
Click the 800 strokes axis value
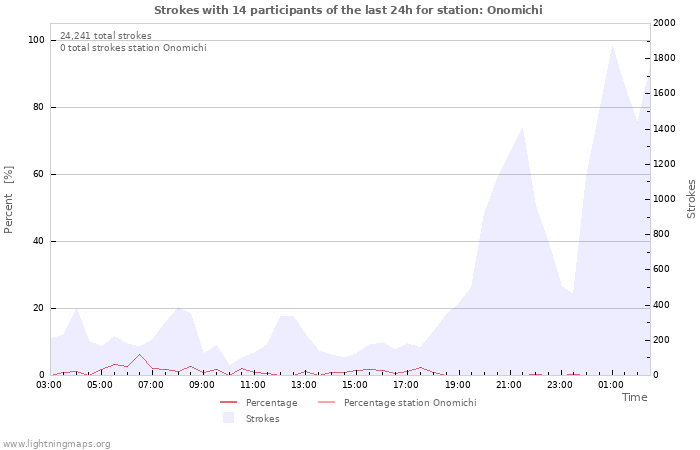click(x=661, y=234)
